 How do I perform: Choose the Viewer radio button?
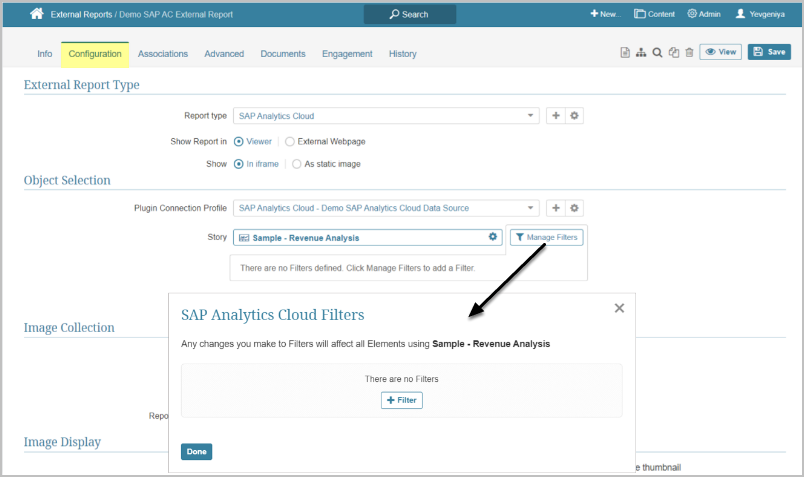click(x=239, y=142)
